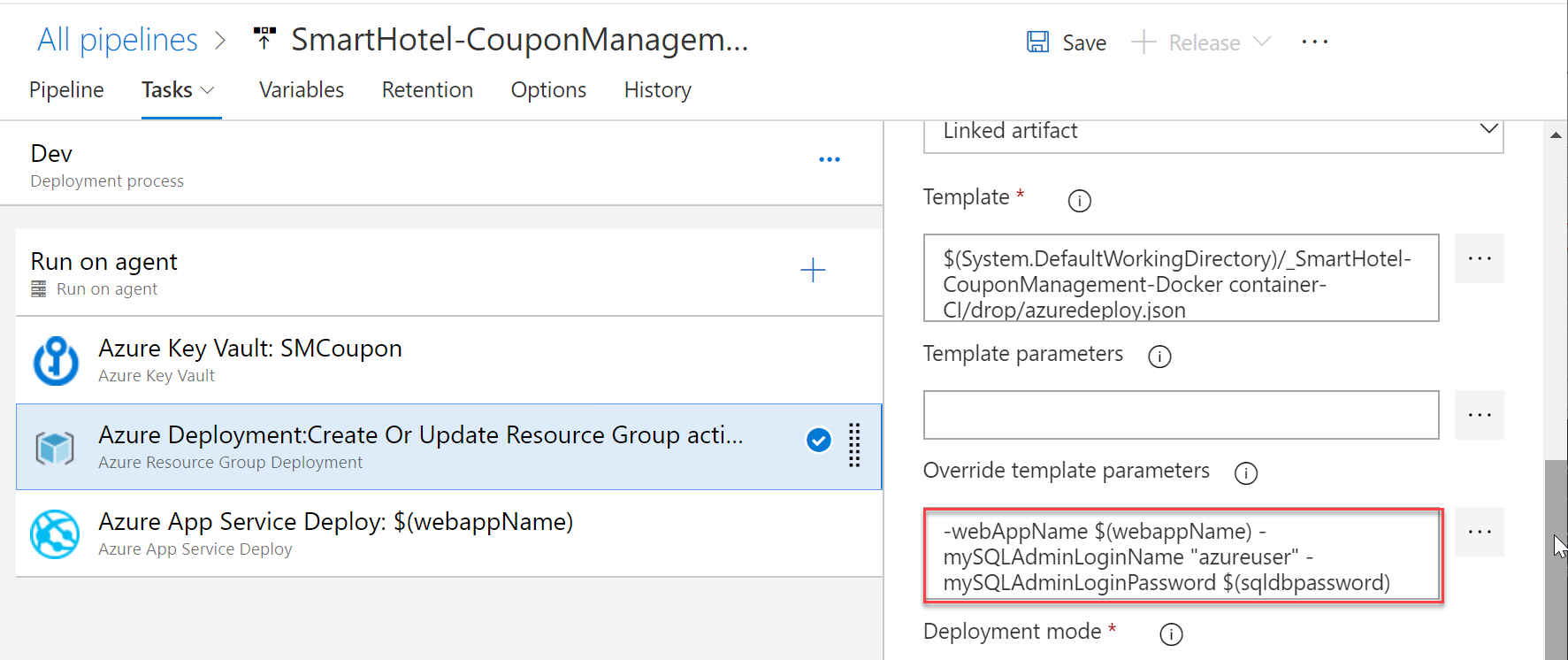
Task: Go to All pipelines breadcrumb link
Action: tap(118, 40)
